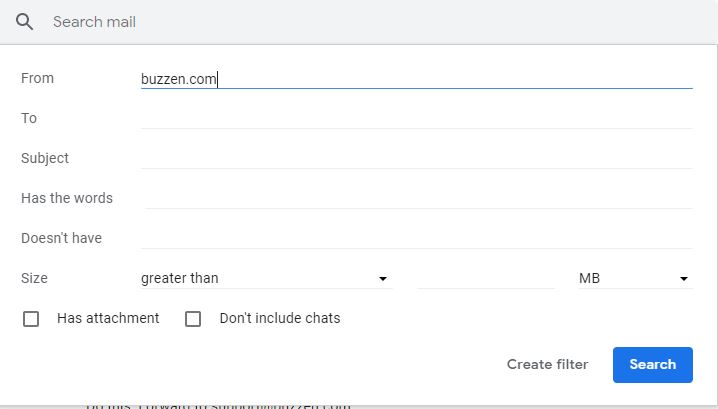Tick the Don't include chats checkbox
718x409 pixels.
click(193, 319)
